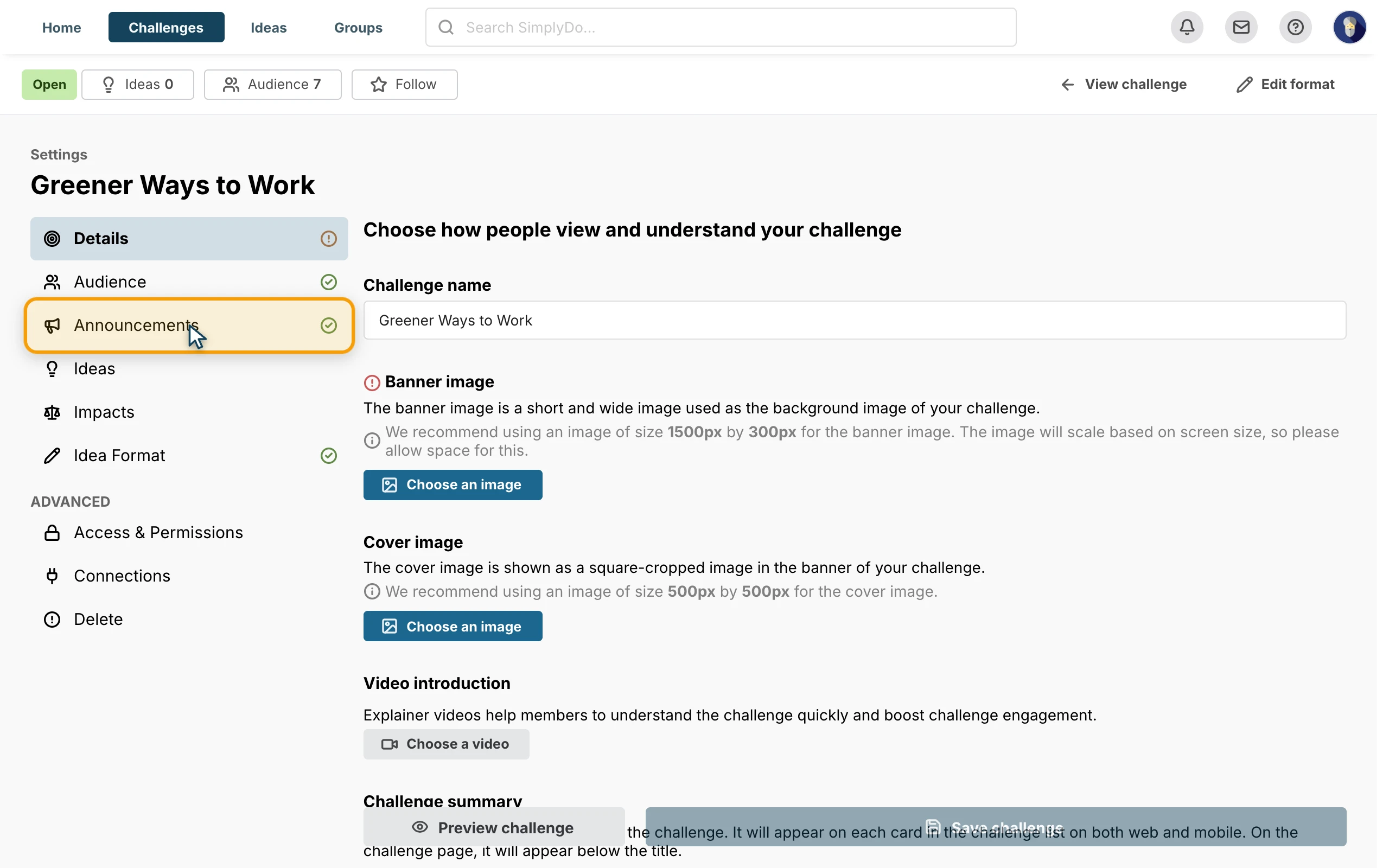The width and height of the screenshot is (1389, 868).
Task: Click the Details warning status icon
Action: (x=328, y=239)
